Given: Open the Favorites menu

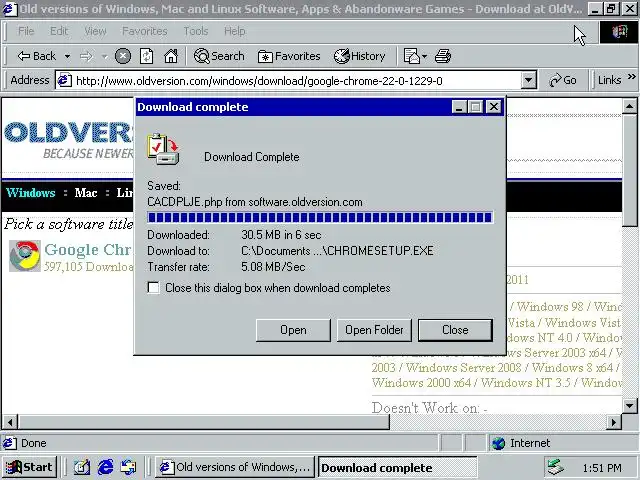Looking at the screenshot, I should coord(145,31).
